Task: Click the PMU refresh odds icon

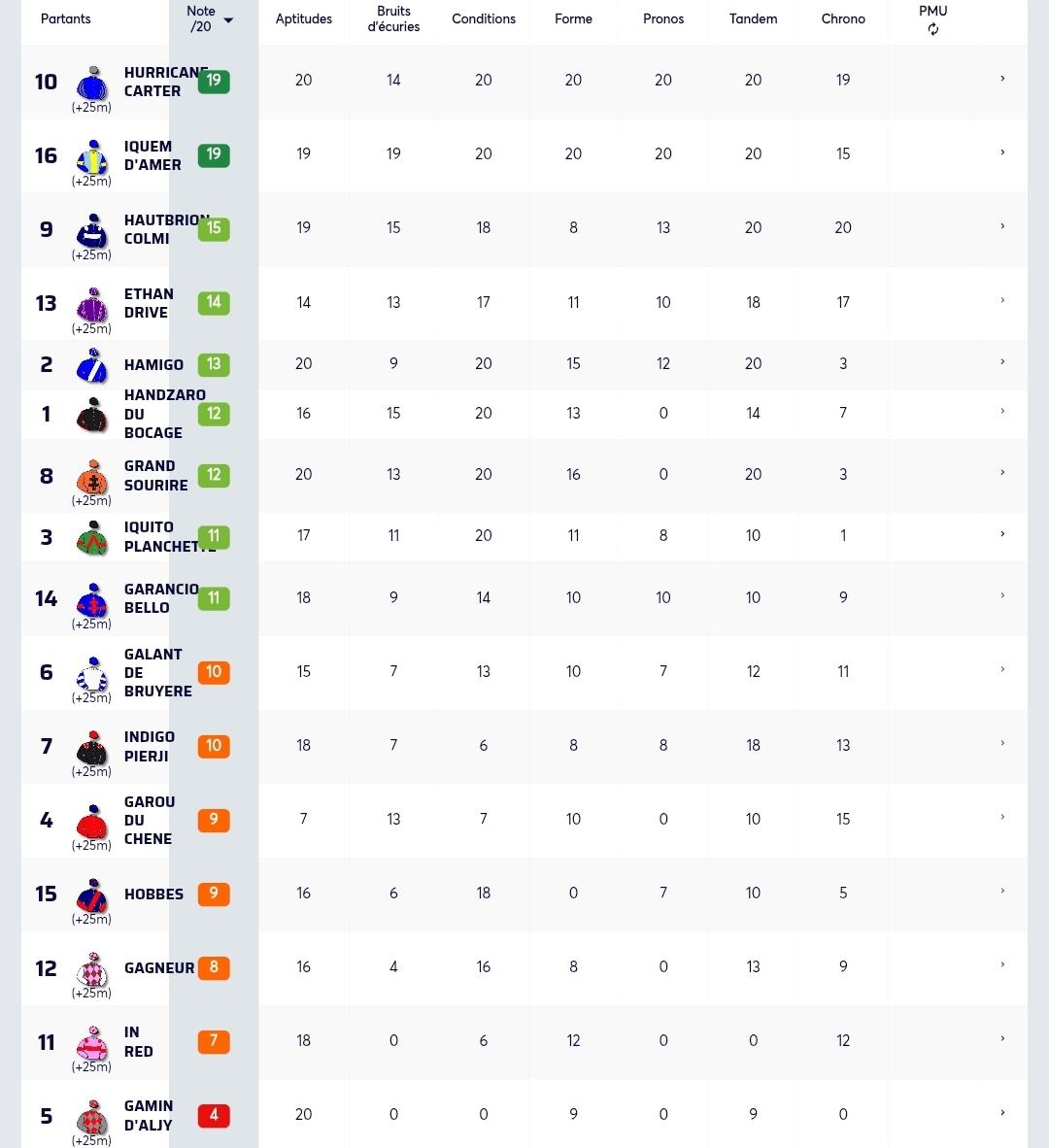Action: [932, 29]
